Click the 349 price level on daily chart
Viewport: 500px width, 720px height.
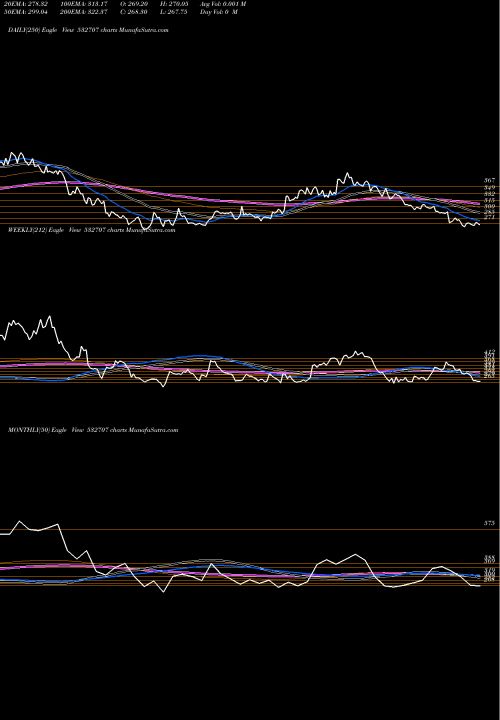click(489, 188)
